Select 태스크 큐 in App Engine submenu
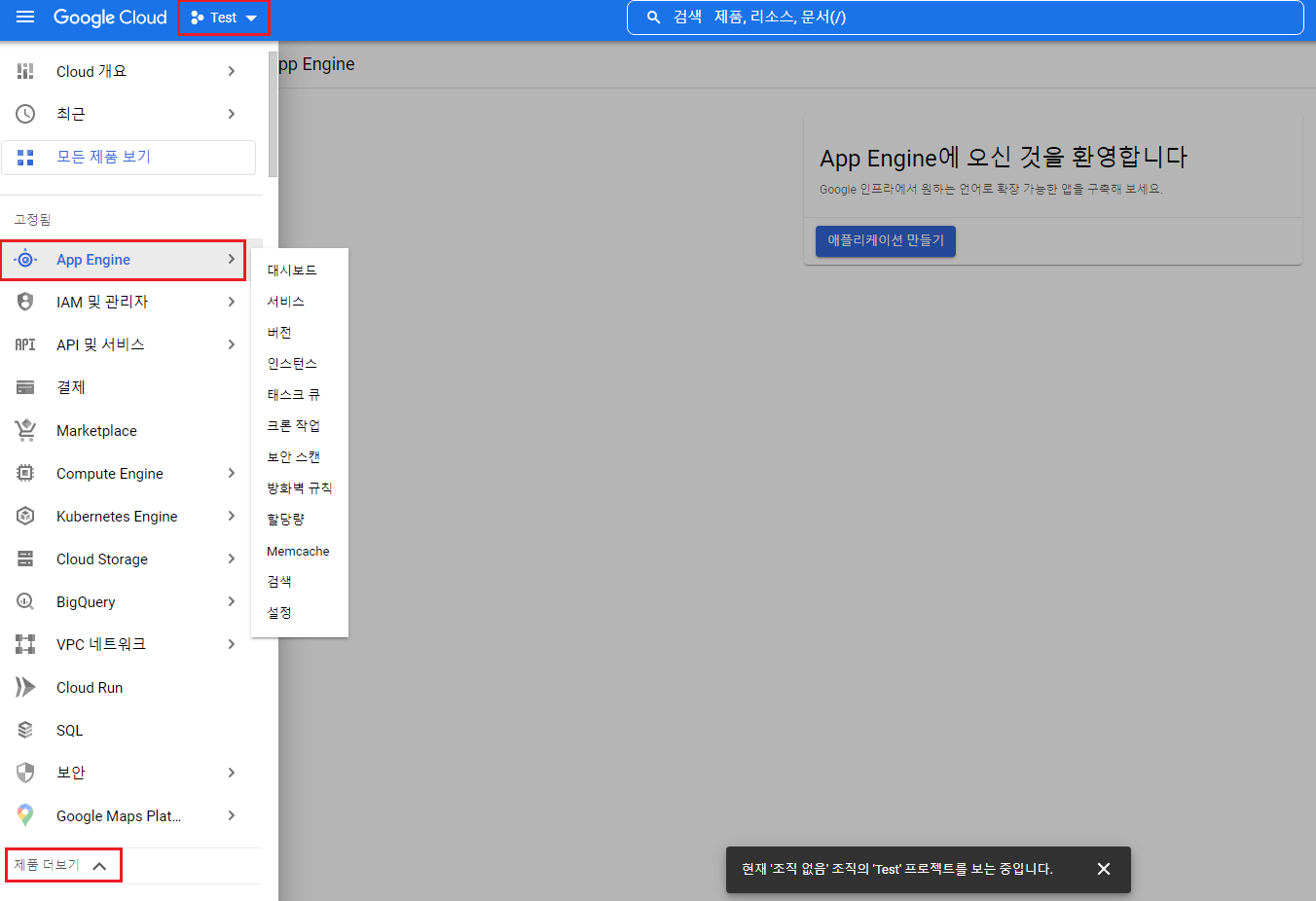Image resolution: width=1316 pixels, height=901 pixels. 293,395
